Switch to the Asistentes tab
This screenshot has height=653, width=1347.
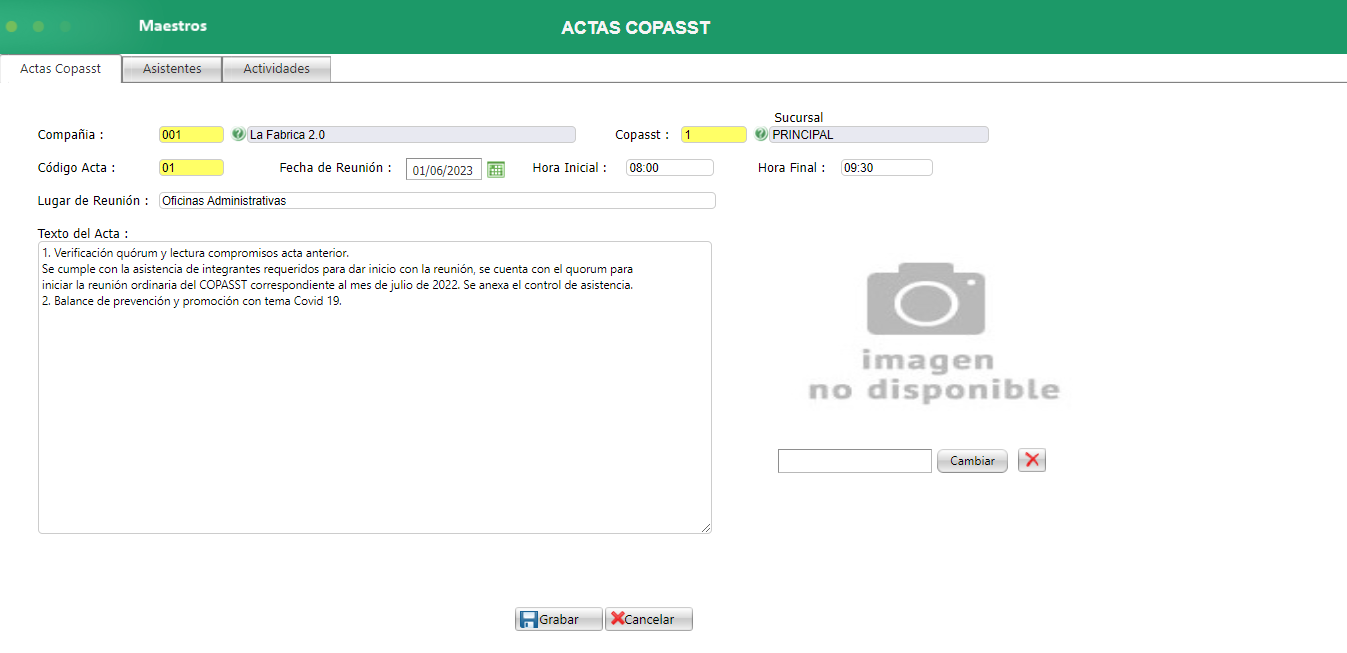point(171,68)
